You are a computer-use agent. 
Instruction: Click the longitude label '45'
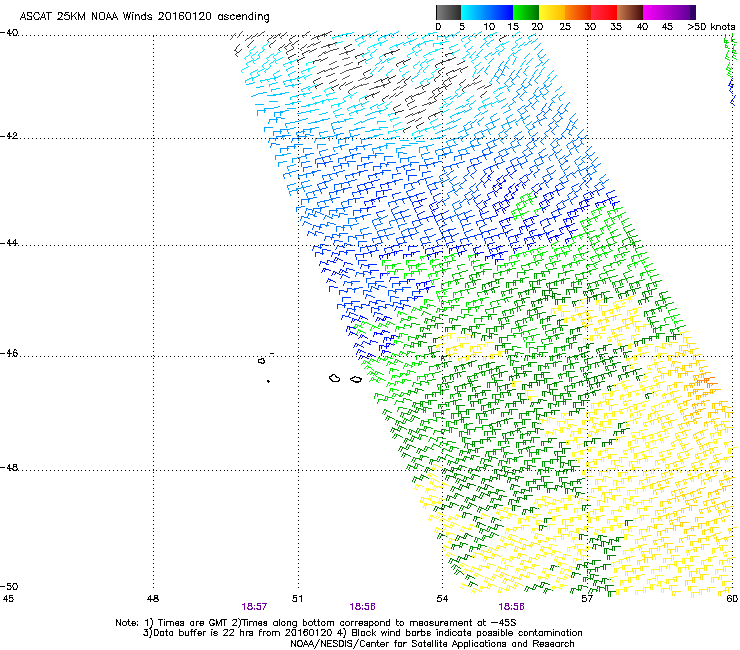(x=8, y=599)
